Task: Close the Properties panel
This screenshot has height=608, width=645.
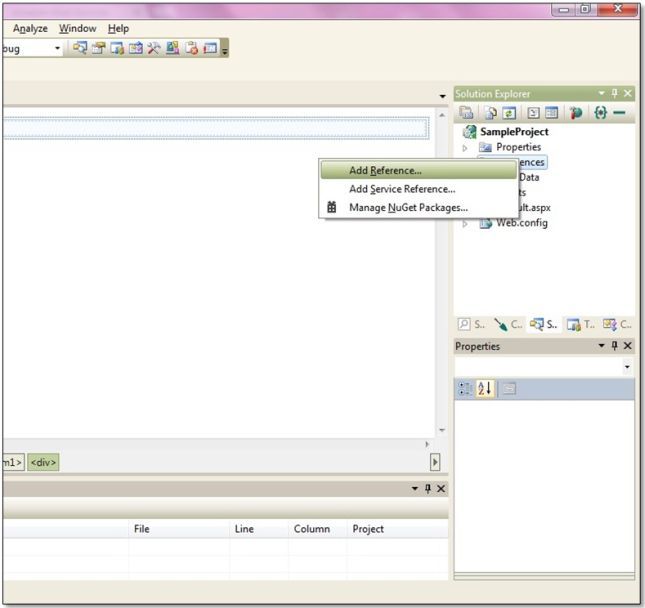Action: pos(628,346)
